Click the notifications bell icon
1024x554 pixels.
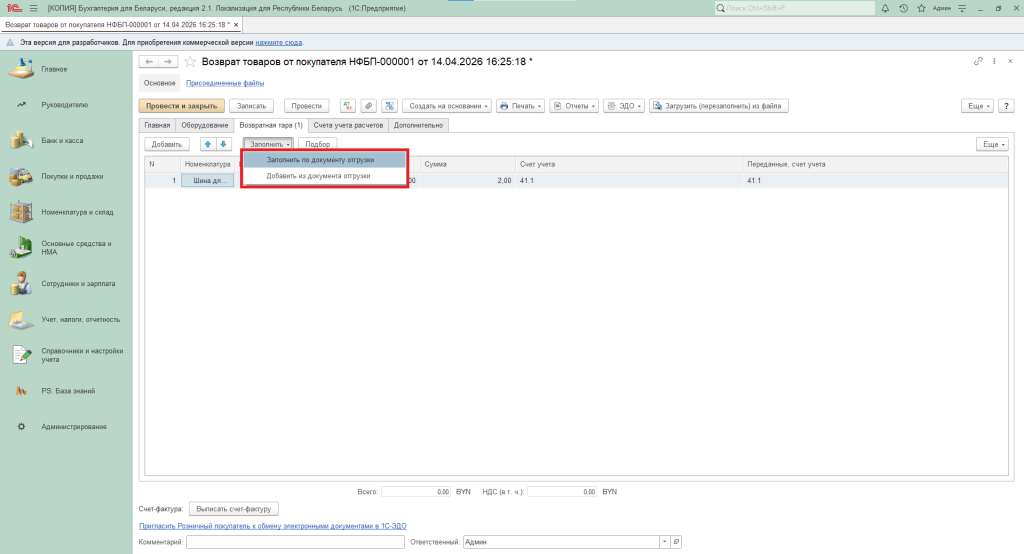pos(885,8)
